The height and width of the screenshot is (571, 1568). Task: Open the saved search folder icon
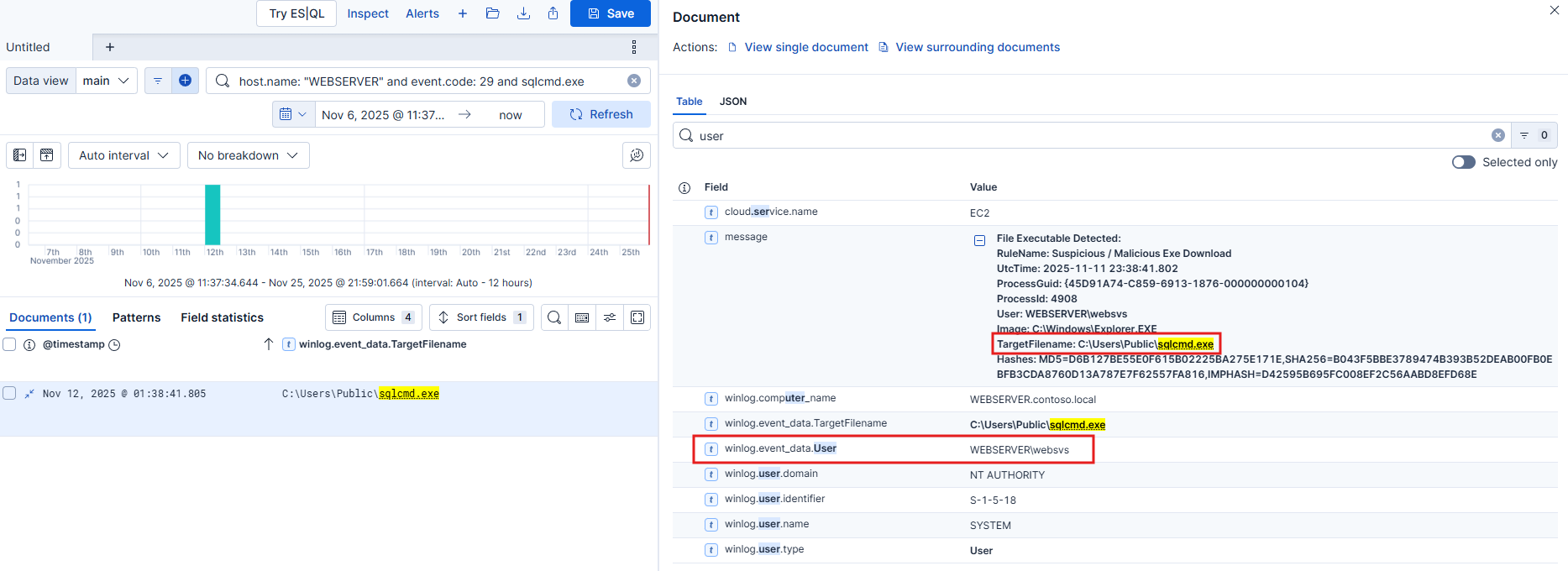(493, 13)
